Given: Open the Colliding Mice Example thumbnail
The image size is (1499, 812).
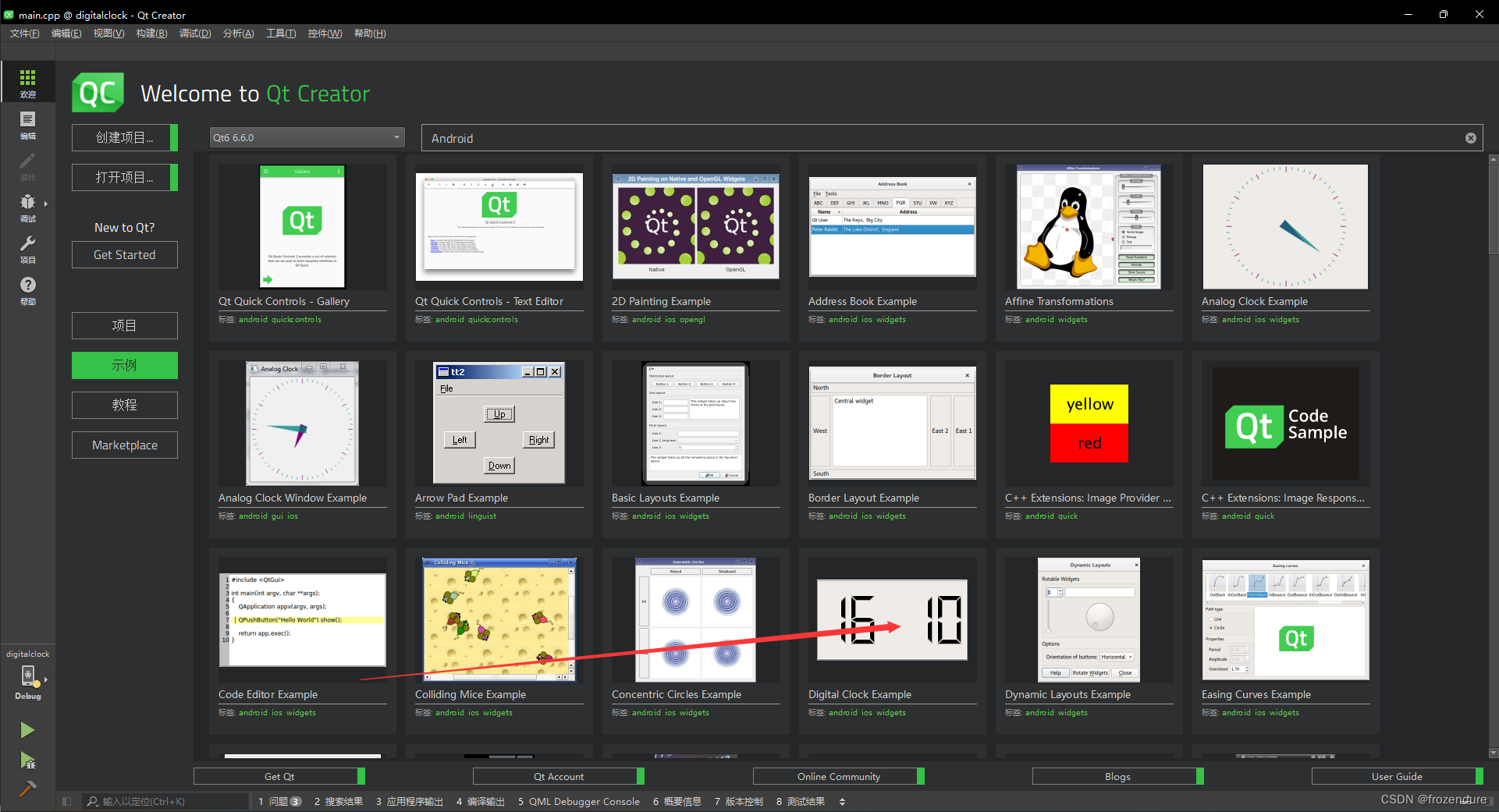Looking at the screenshot, I should 499,620.
